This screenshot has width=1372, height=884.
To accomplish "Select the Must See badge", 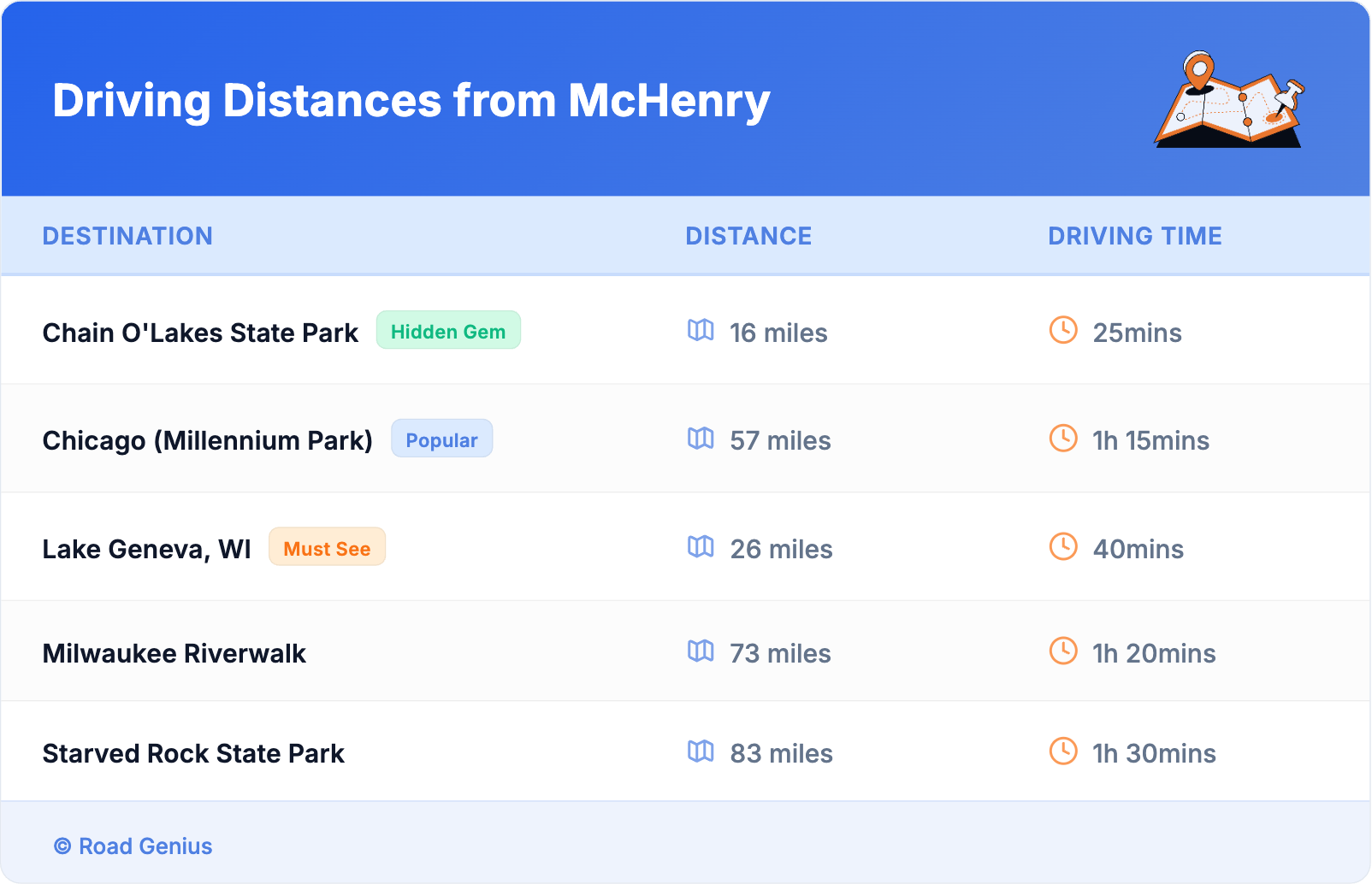I will (x=327, y=548).
